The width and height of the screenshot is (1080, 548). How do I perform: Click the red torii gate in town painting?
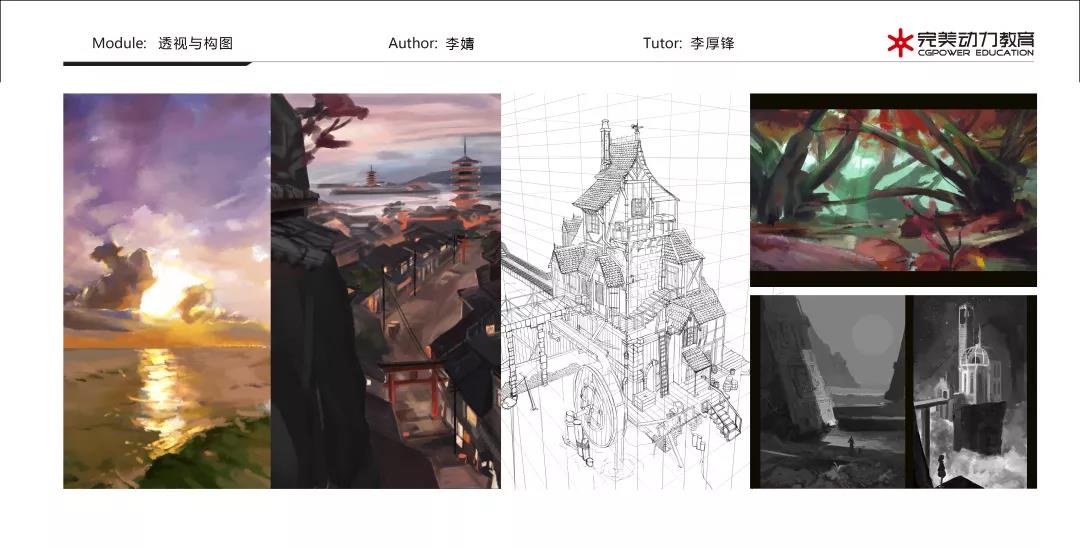pyautogui.click(x=408, y=383)
